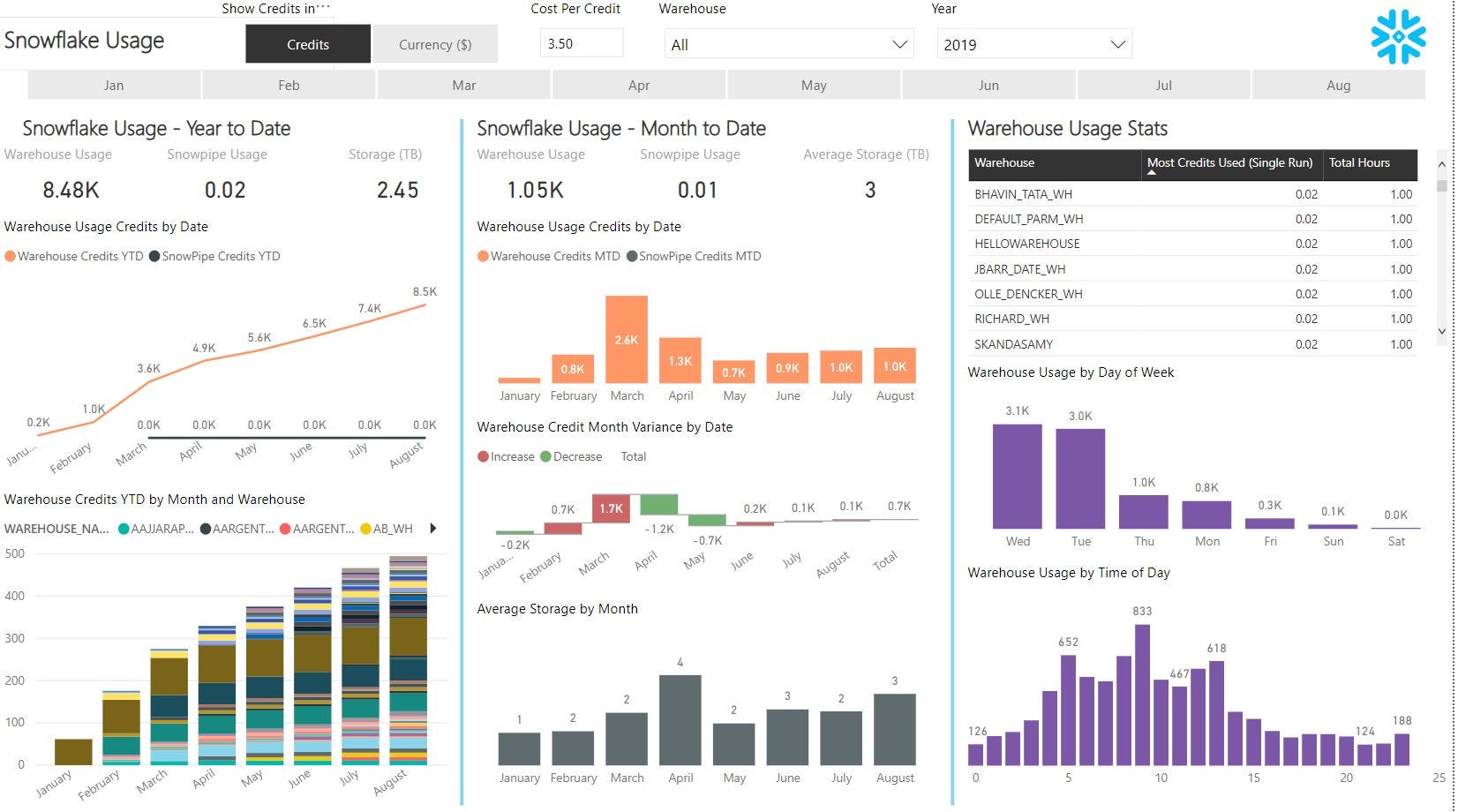The height and width of the screenshot is (812, 1458).
Task: Click the Warehouse Credits YTD legend marker
Action: pos(9,256)
